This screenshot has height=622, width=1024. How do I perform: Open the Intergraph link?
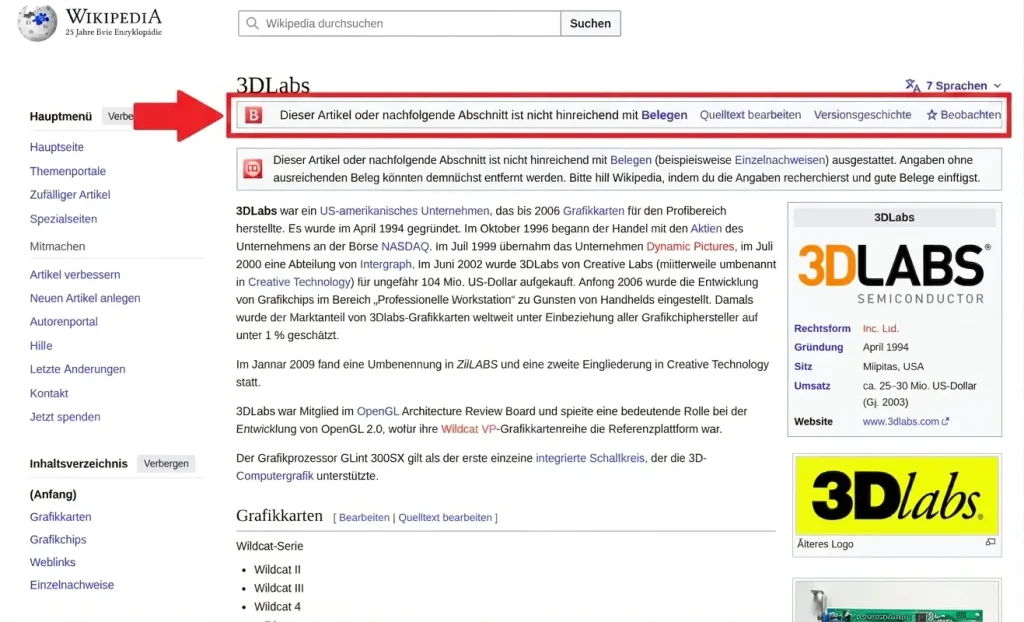385,264
